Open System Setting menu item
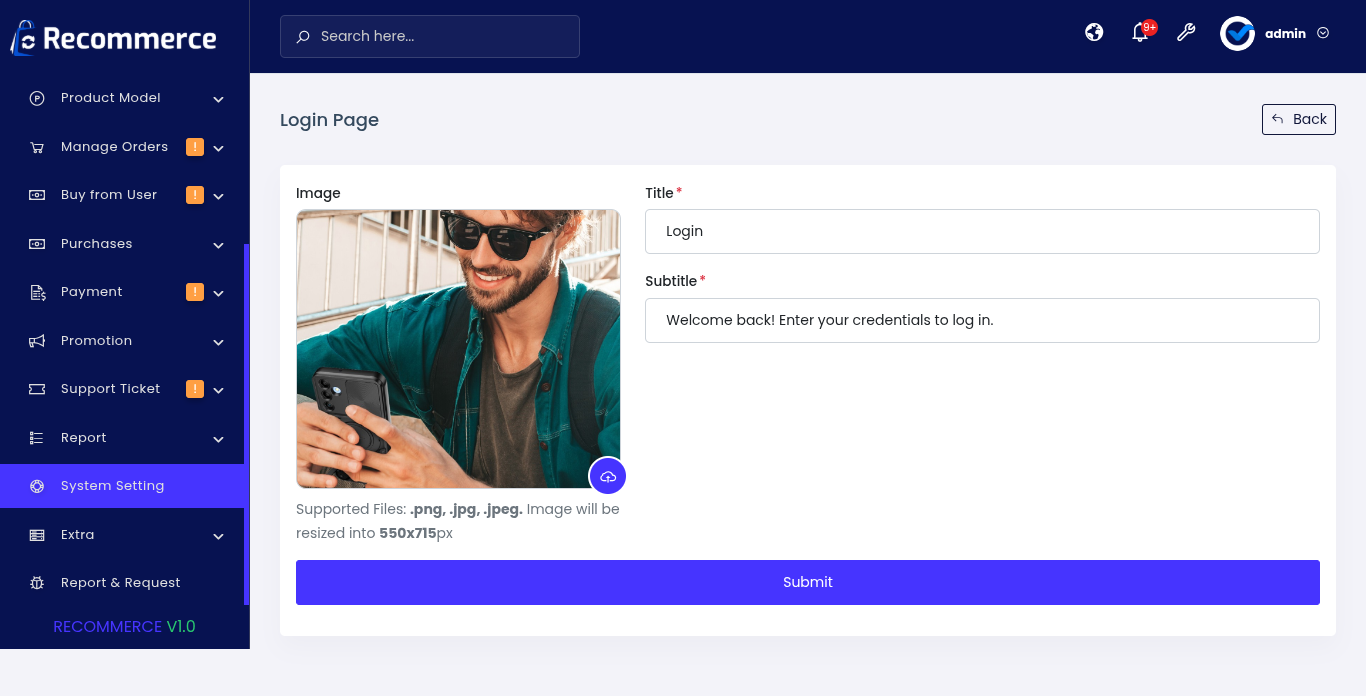 [122, 486]
